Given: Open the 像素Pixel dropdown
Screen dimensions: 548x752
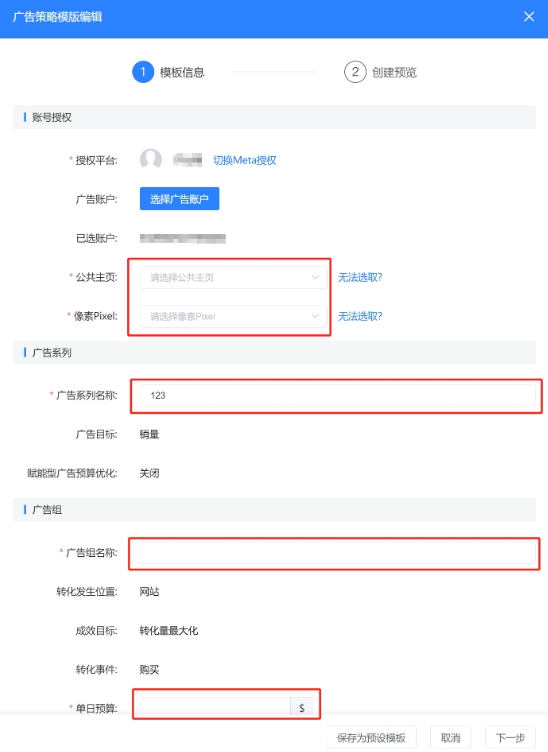Looking at the screenshot, I should pyautogui.click(x=233, y=316).
